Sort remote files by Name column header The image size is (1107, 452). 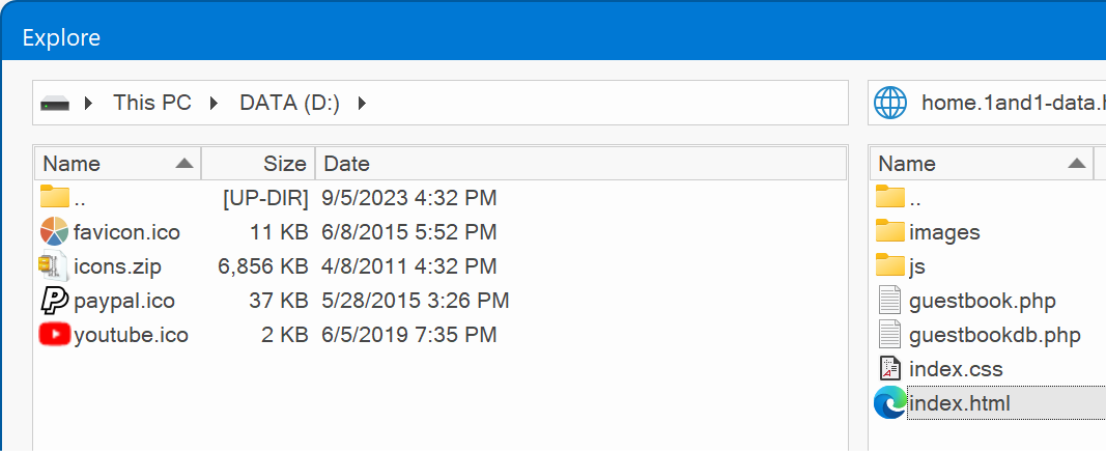point(981,163)
